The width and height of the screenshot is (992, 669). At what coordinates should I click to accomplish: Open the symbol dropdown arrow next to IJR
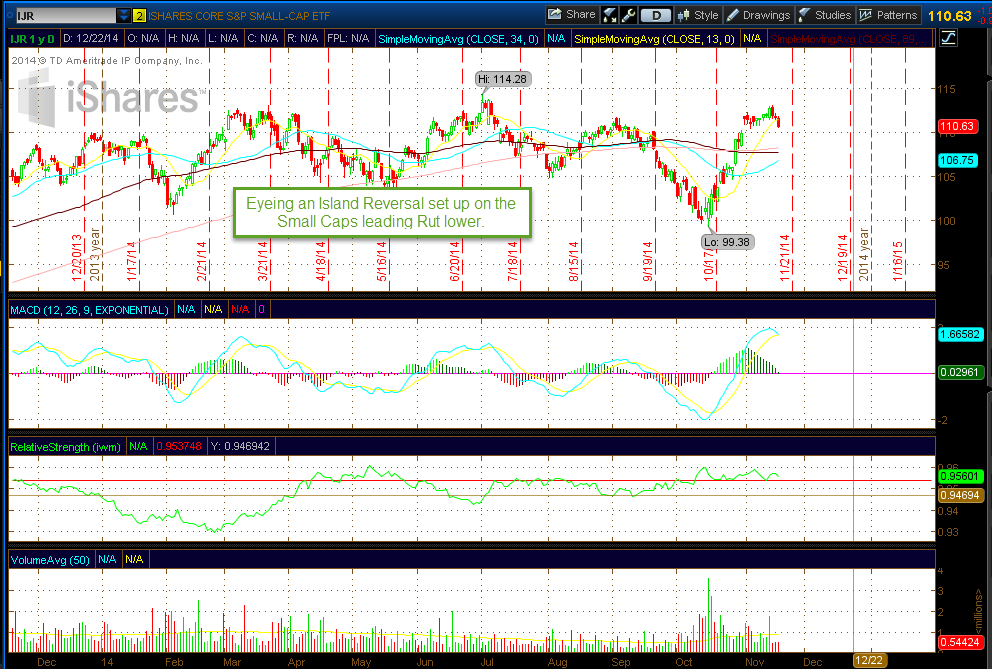point(124,16)
